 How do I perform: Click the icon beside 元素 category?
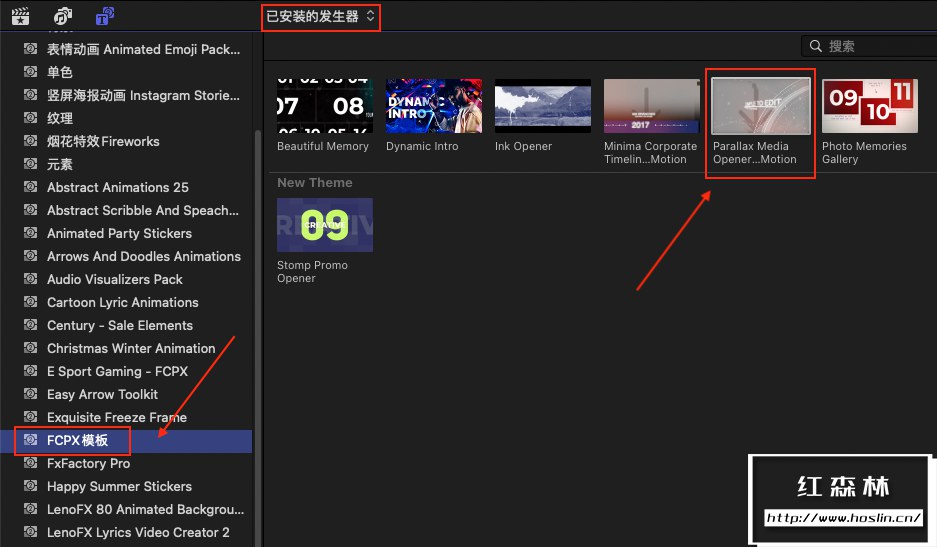tap(30, 164)
